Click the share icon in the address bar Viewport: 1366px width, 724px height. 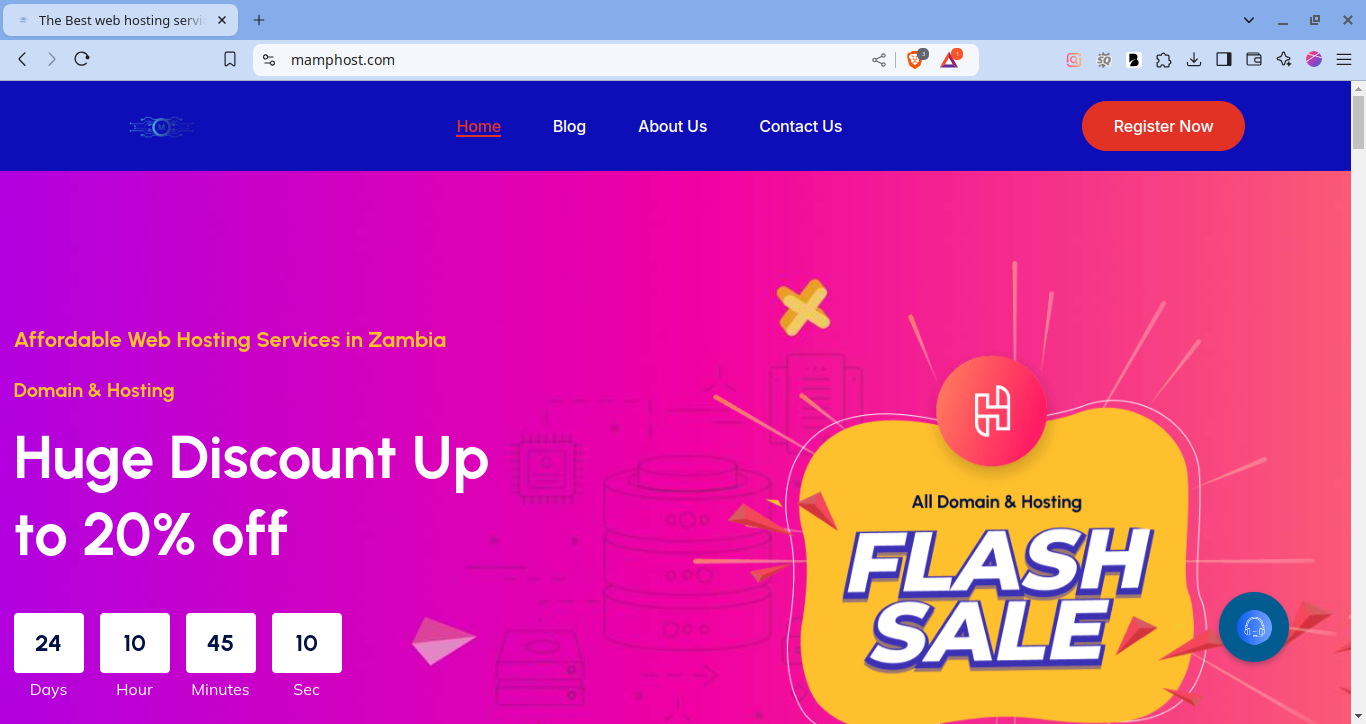[879, 60]
